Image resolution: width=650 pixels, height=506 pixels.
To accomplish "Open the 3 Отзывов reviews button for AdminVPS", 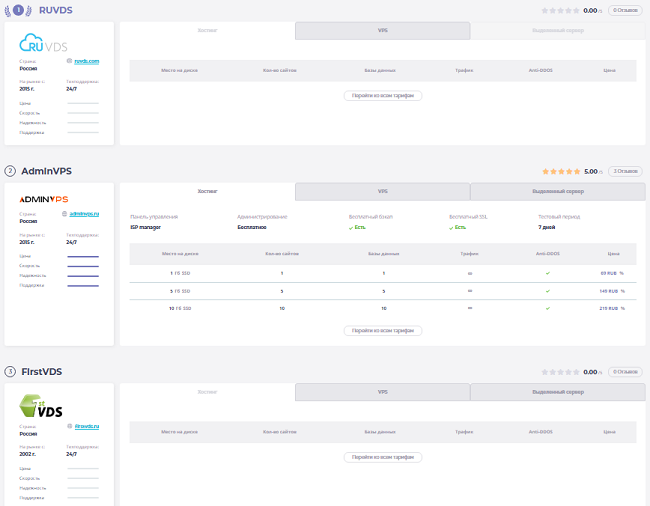I will (625, 171).
